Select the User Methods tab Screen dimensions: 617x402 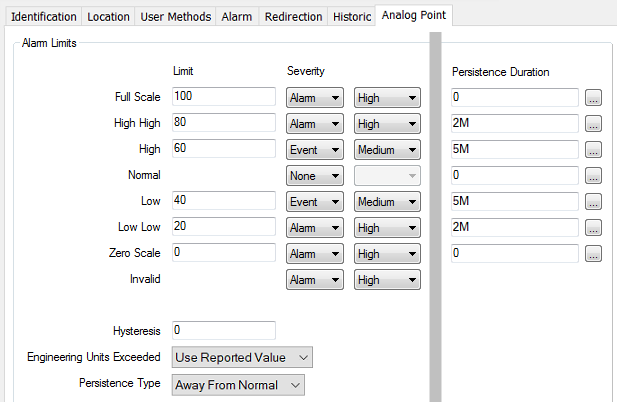[x=175, y=17]
